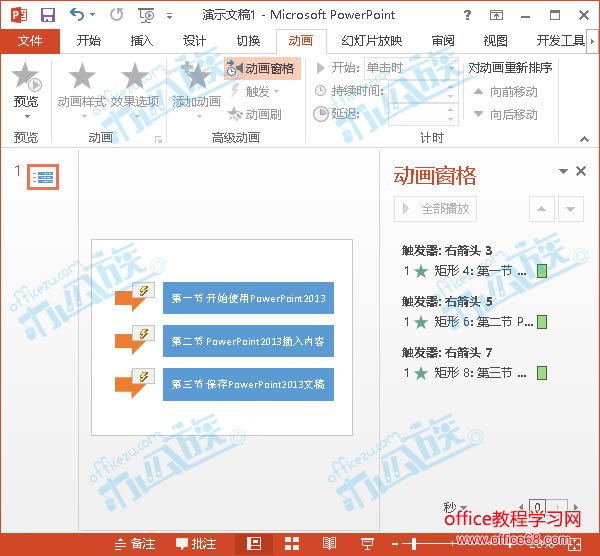Click the Save icon in the quick access toolbar
600x556 pixels.
point(48,15)
